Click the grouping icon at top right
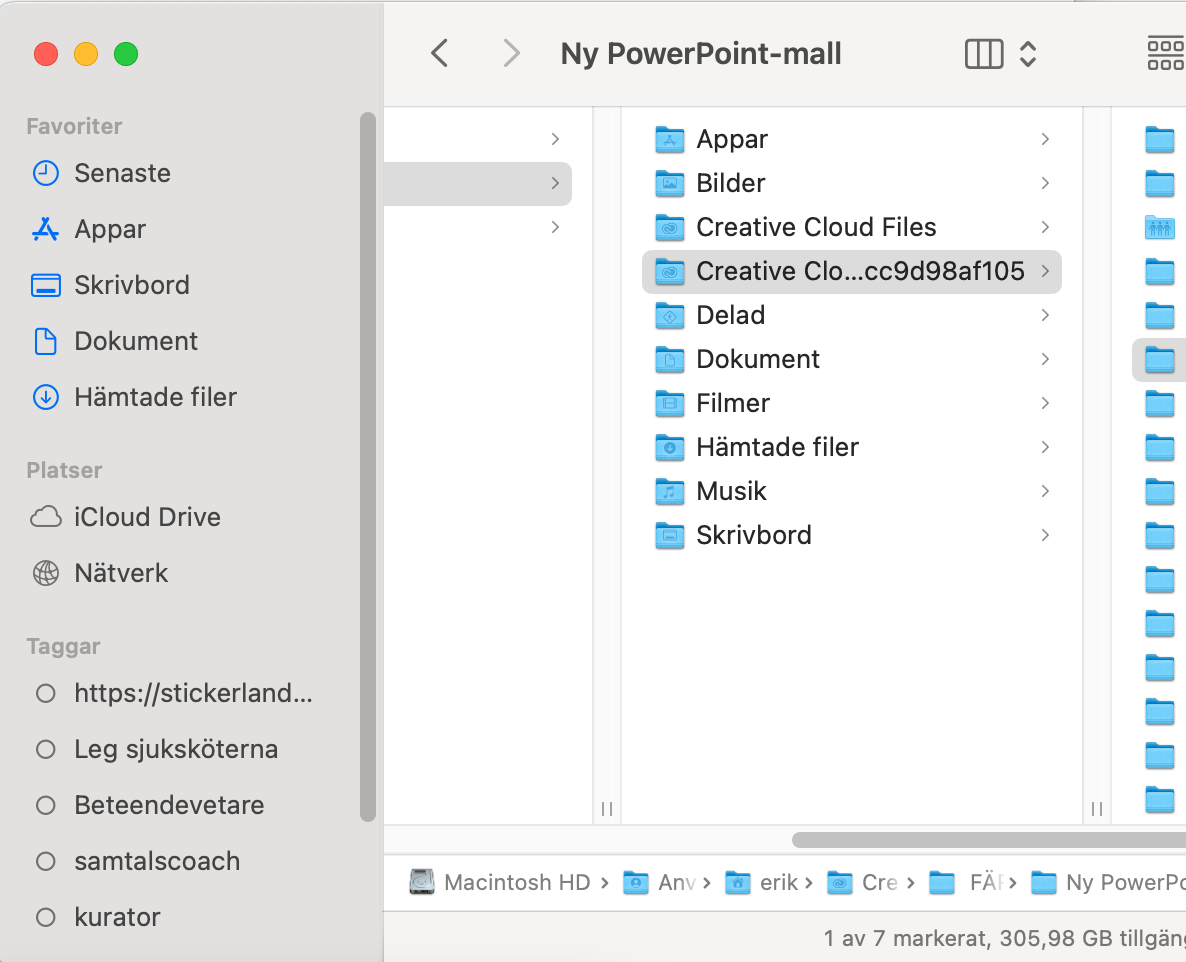Viewport: 1186px width, 962px height. (1164, 53)
